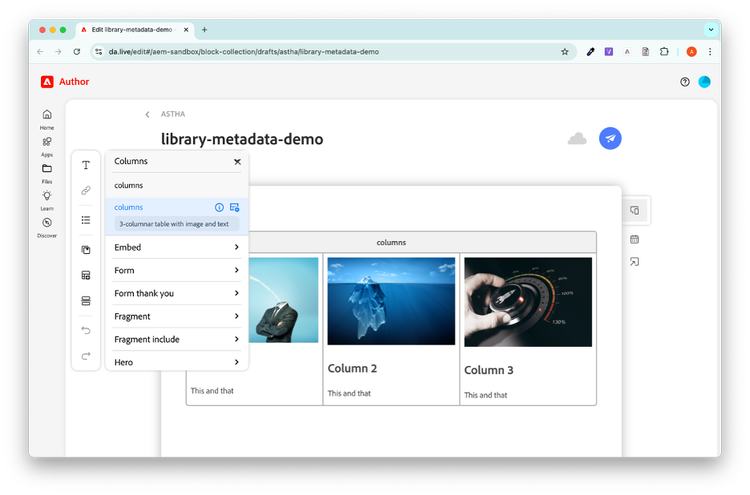Expand the Fragment block group
The height and width of the screenshot is (495, 750).
pos(176,316)
